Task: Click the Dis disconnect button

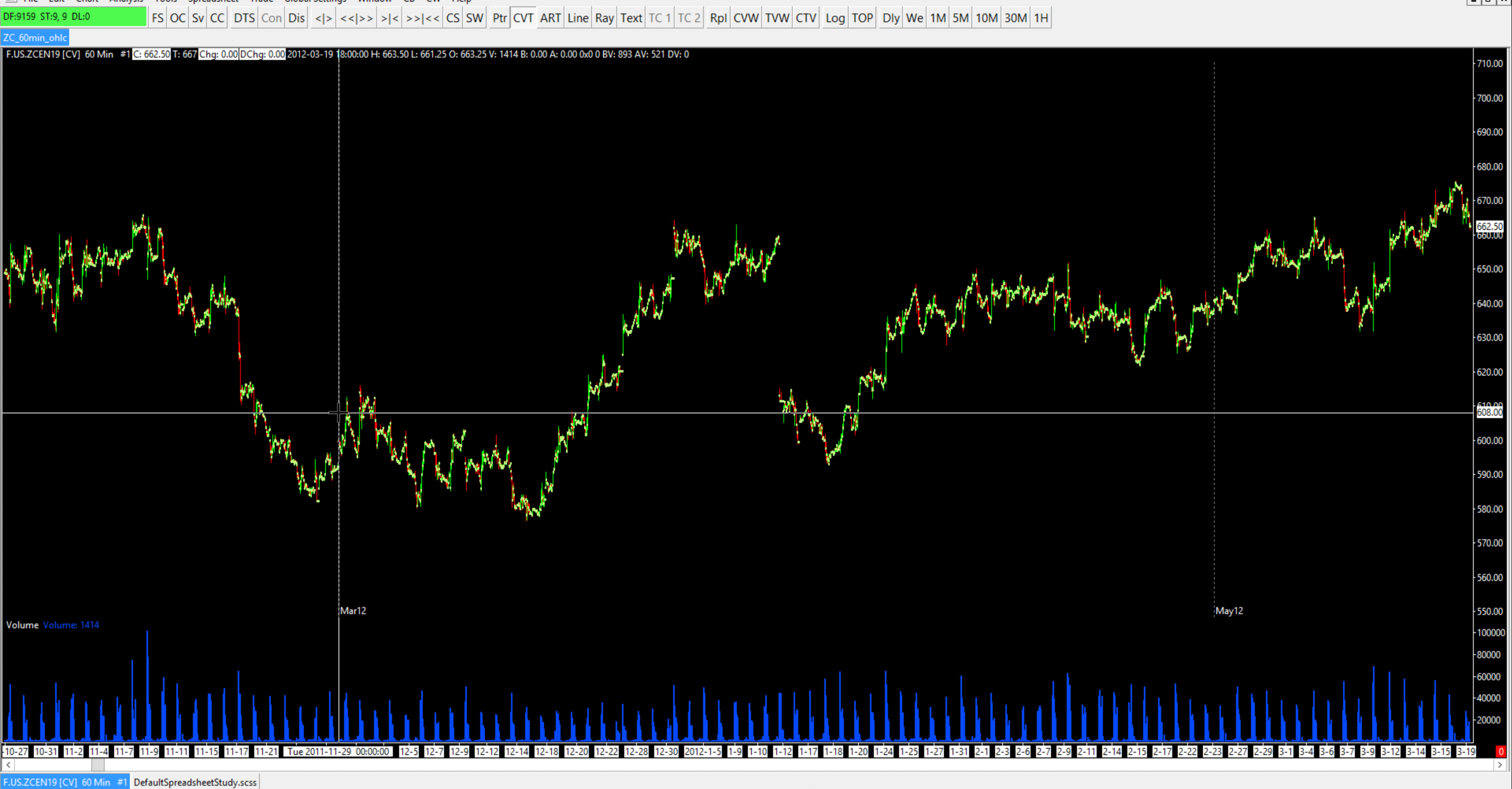Action: click(296, 18)
